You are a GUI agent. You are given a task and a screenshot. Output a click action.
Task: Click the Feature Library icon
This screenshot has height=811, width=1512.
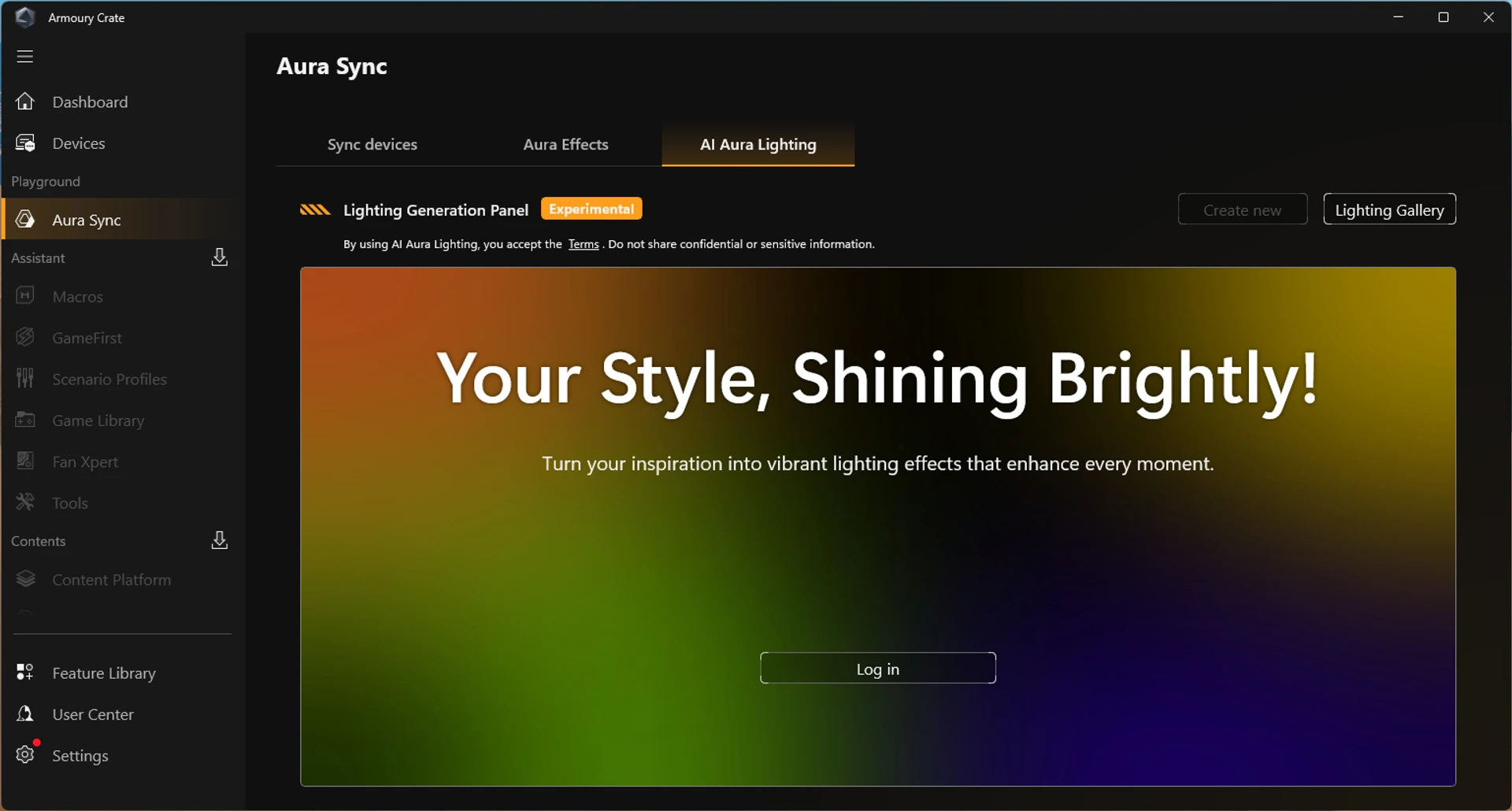coord(25,672)
